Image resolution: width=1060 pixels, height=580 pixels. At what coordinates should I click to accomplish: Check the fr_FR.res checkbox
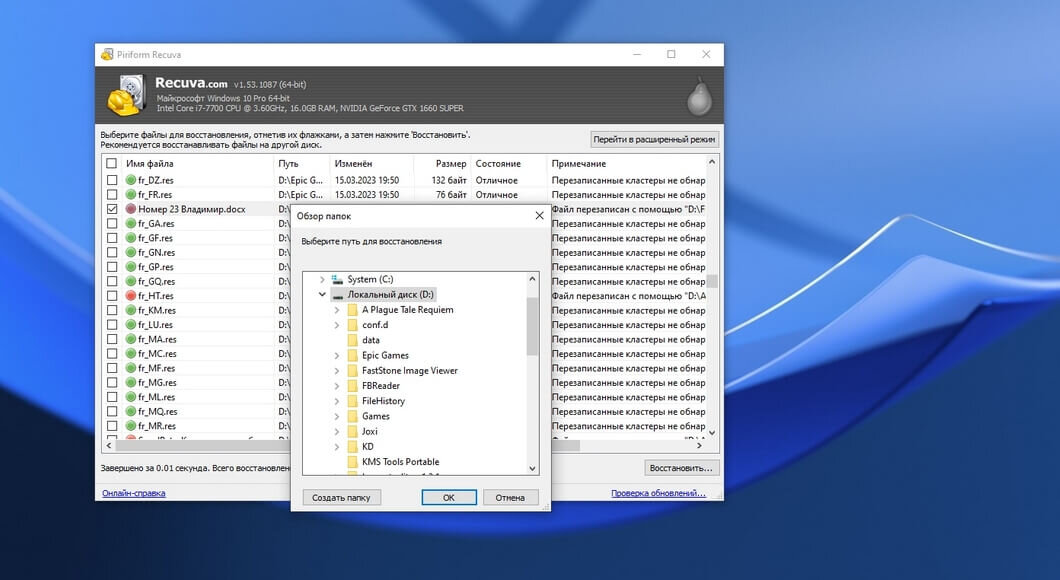click(112, 195)
